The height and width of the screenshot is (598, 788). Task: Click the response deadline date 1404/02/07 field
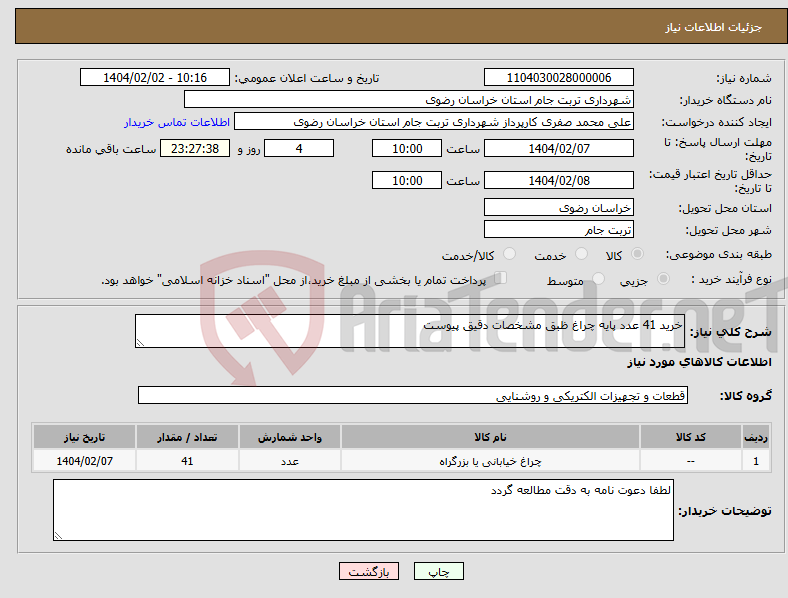pos(558,149)
